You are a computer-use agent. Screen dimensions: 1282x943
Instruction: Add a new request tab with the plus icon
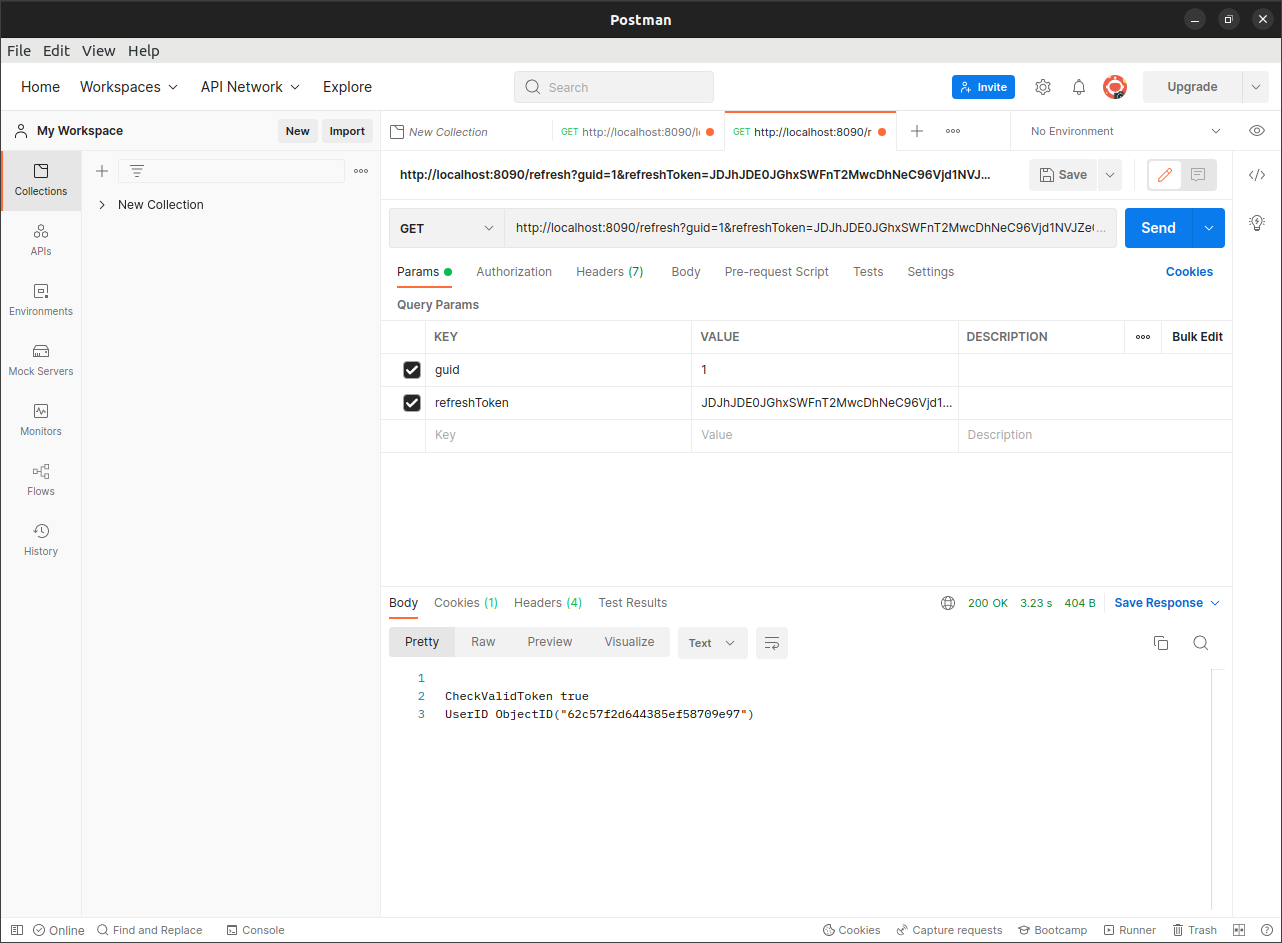point(917,131)
